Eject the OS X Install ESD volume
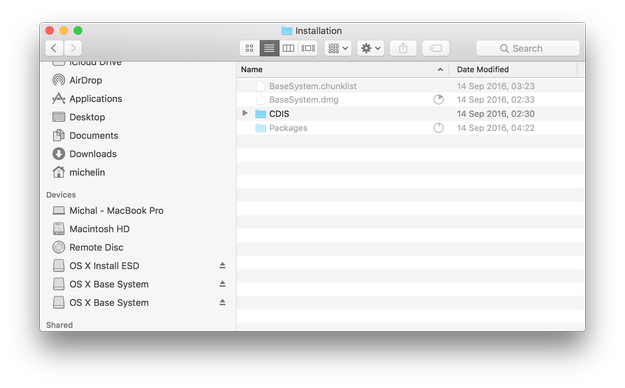The height and width of the screenshot is (388, 625). pyautogui.click(x=222, y=266)
